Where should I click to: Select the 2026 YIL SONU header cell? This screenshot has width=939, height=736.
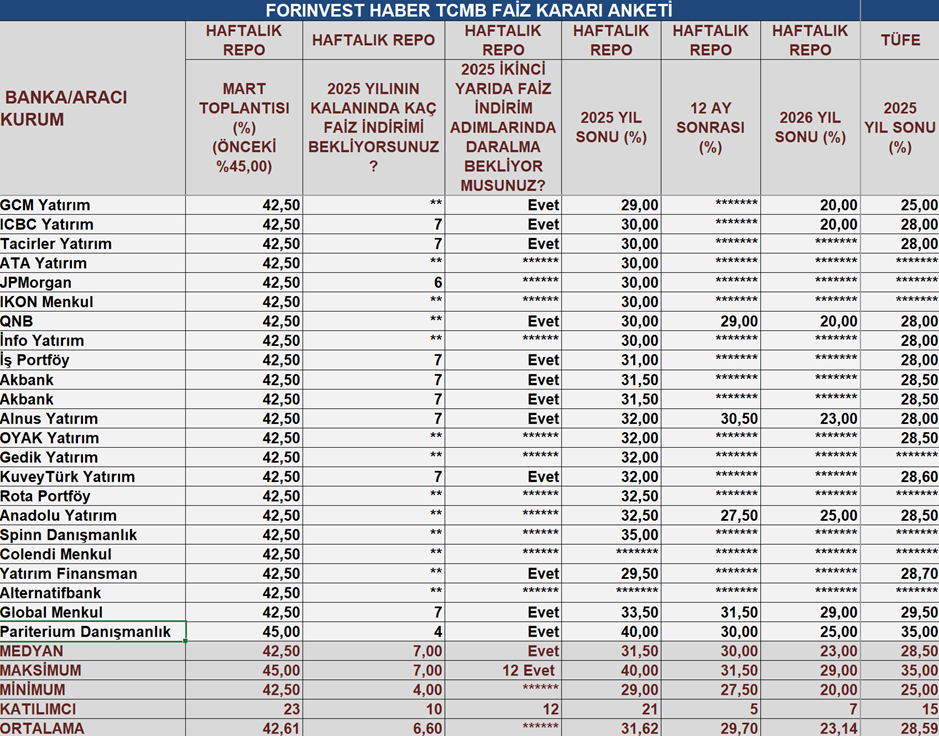tap(810, 127)
